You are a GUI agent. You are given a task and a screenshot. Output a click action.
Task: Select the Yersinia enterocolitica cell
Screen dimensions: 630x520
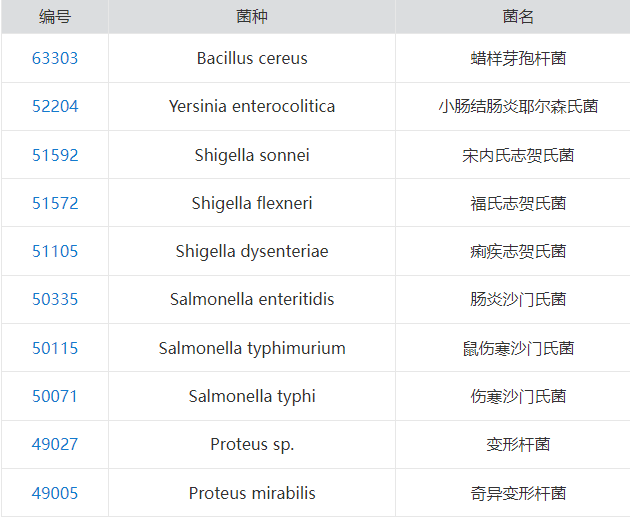click(x=252, y=106)
